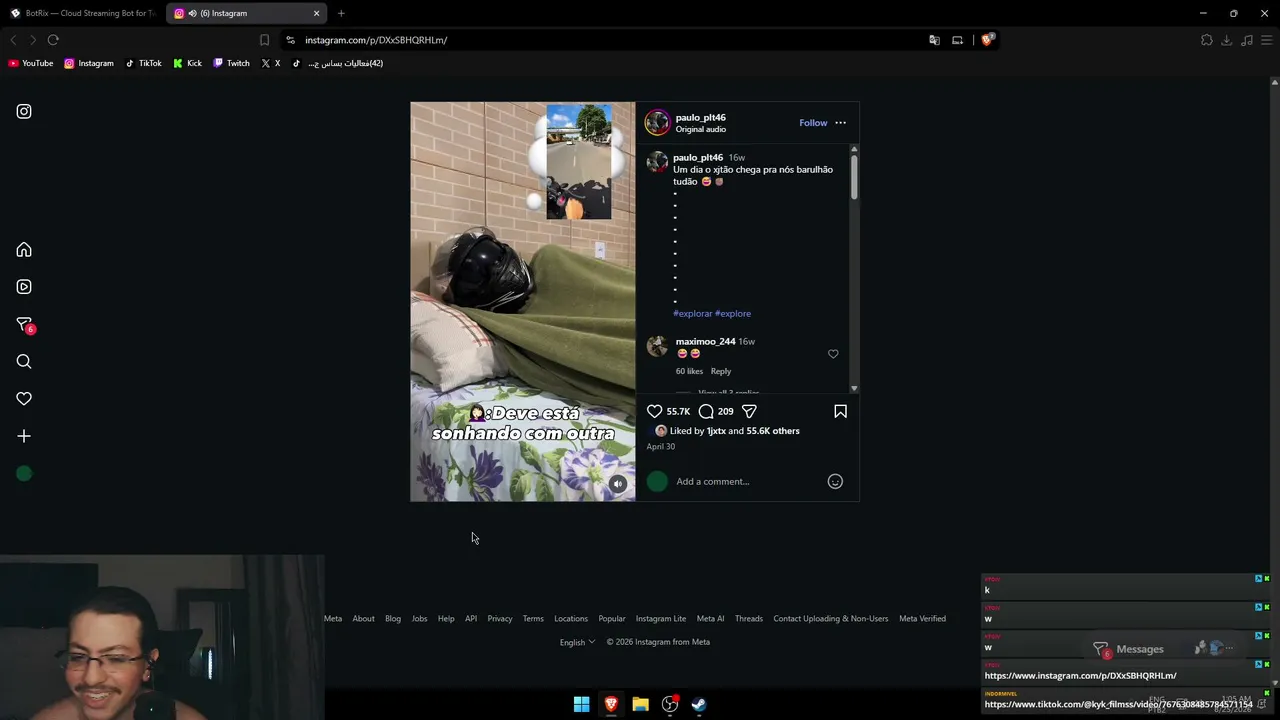This screenshot has height=720, width=1280.
Task: Open the Brave main menu
Action: click(1267, 40)
